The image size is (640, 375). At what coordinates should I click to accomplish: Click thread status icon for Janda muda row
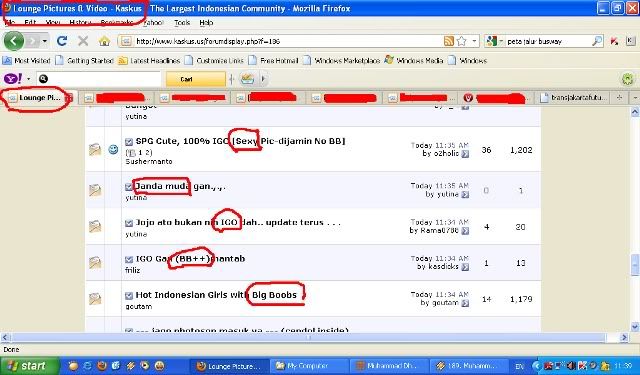tap(95, 190)
